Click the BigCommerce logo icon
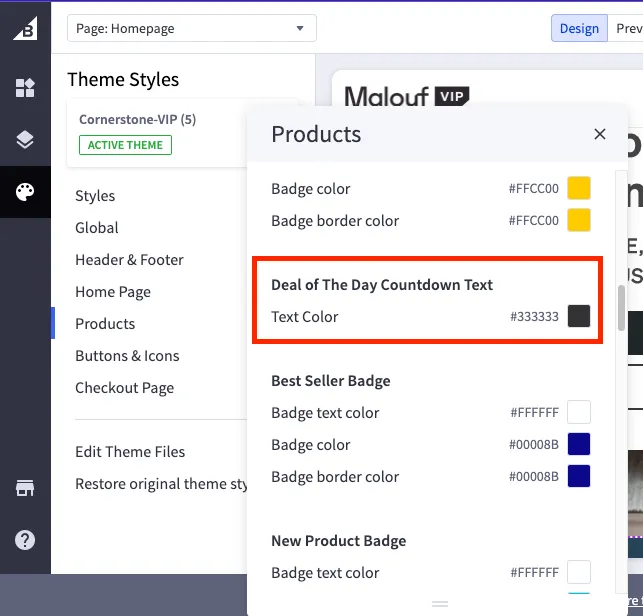The image size is (643, 616). (x=25, y=28)
